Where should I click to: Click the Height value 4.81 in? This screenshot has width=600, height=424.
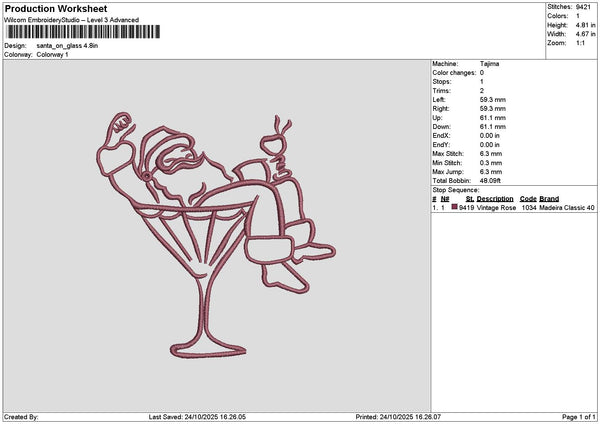(x=585, y=25)
